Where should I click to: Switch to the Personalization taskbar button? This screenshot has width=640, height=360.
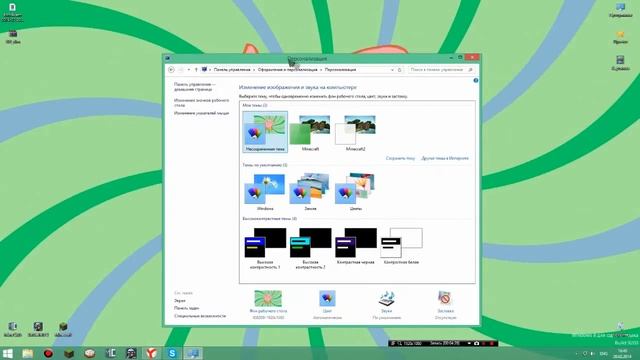point(193,353)
